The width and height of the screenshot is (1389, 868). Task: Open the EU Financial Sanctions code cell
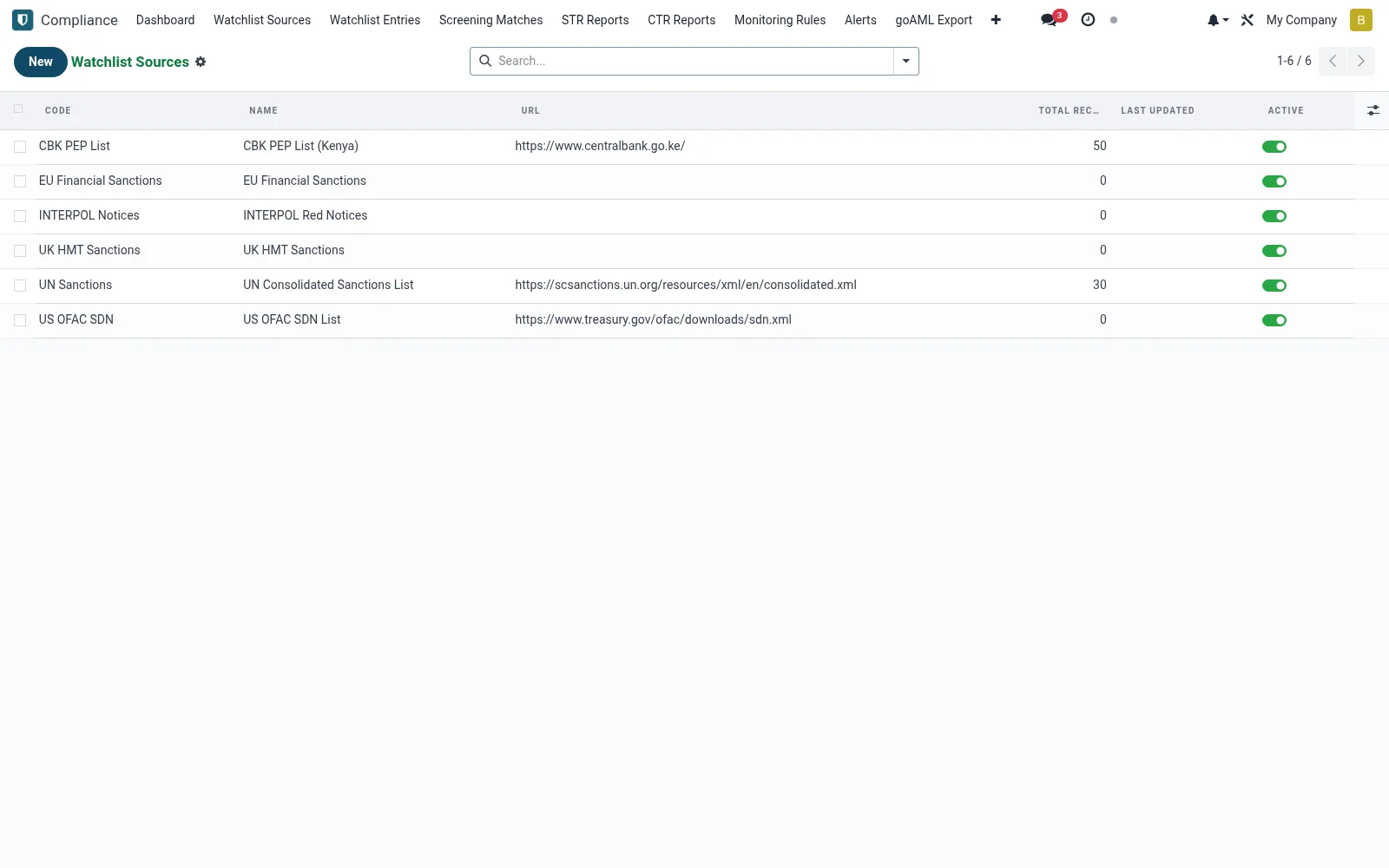[x=100, y=181]
